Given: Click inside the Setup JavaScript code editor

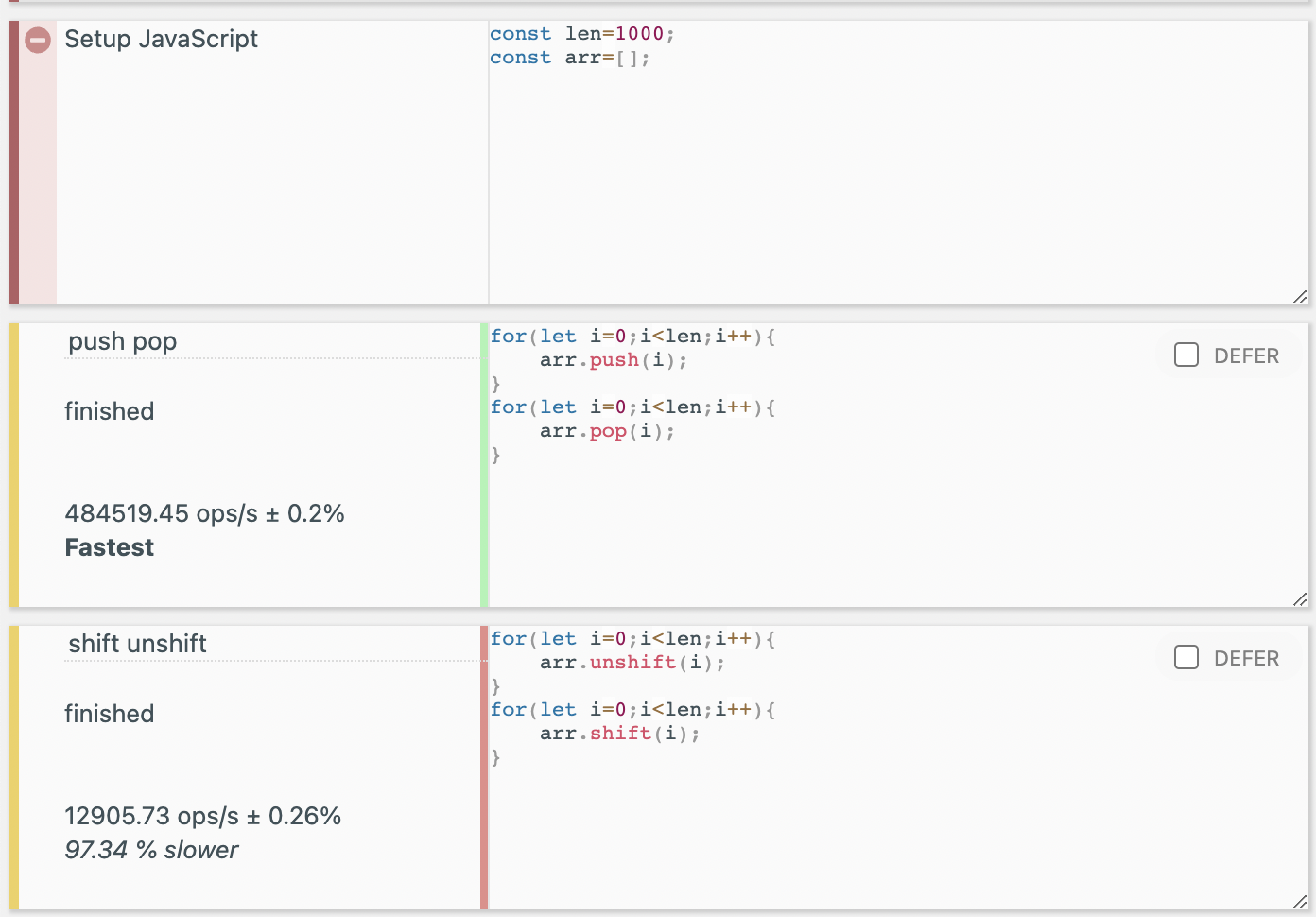Looking at the screenshot, I should pyautogui.click(x=898, y=170).
